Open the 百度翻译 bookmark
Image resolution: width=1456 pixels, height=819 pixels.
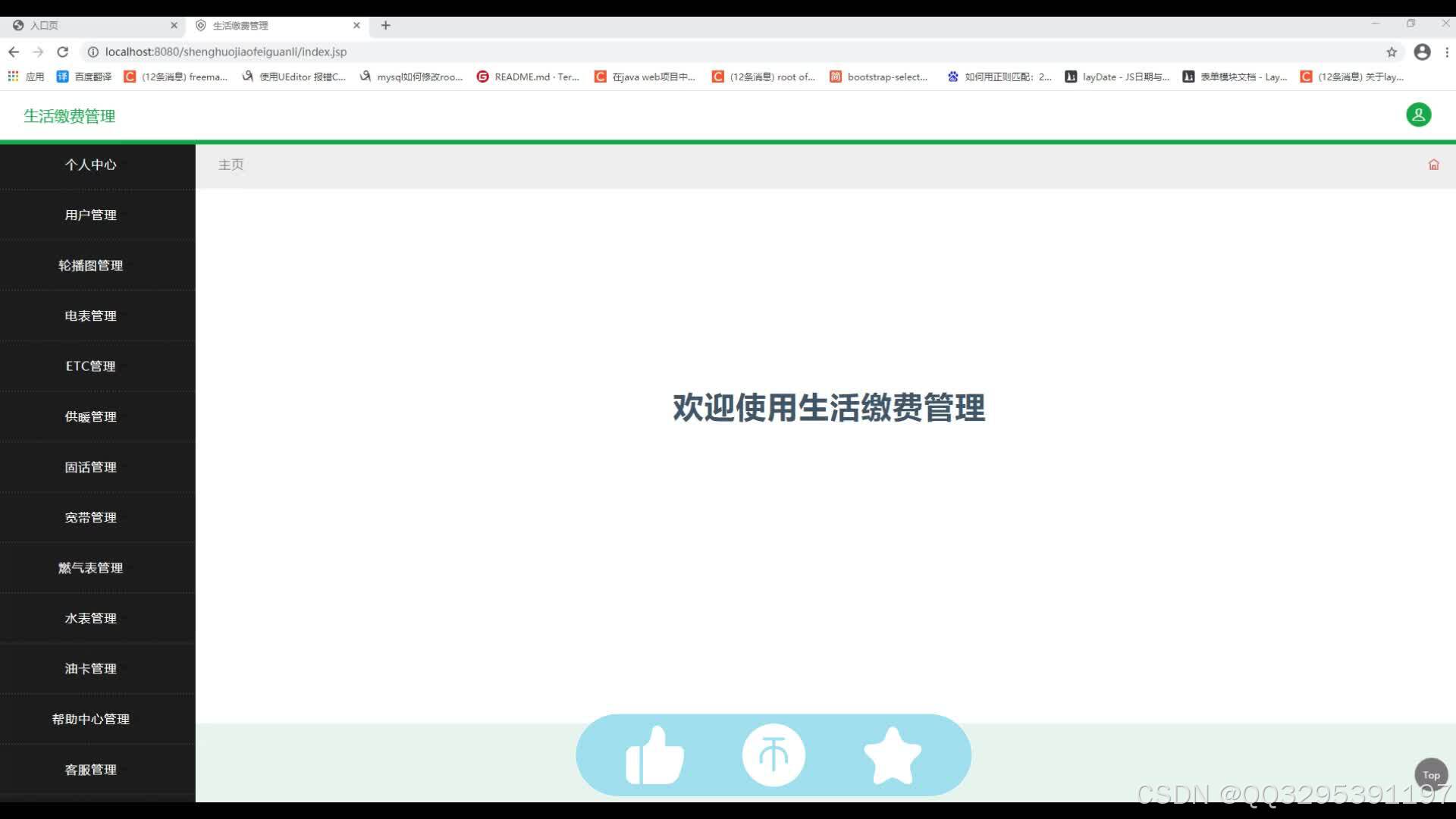point(84,77)
